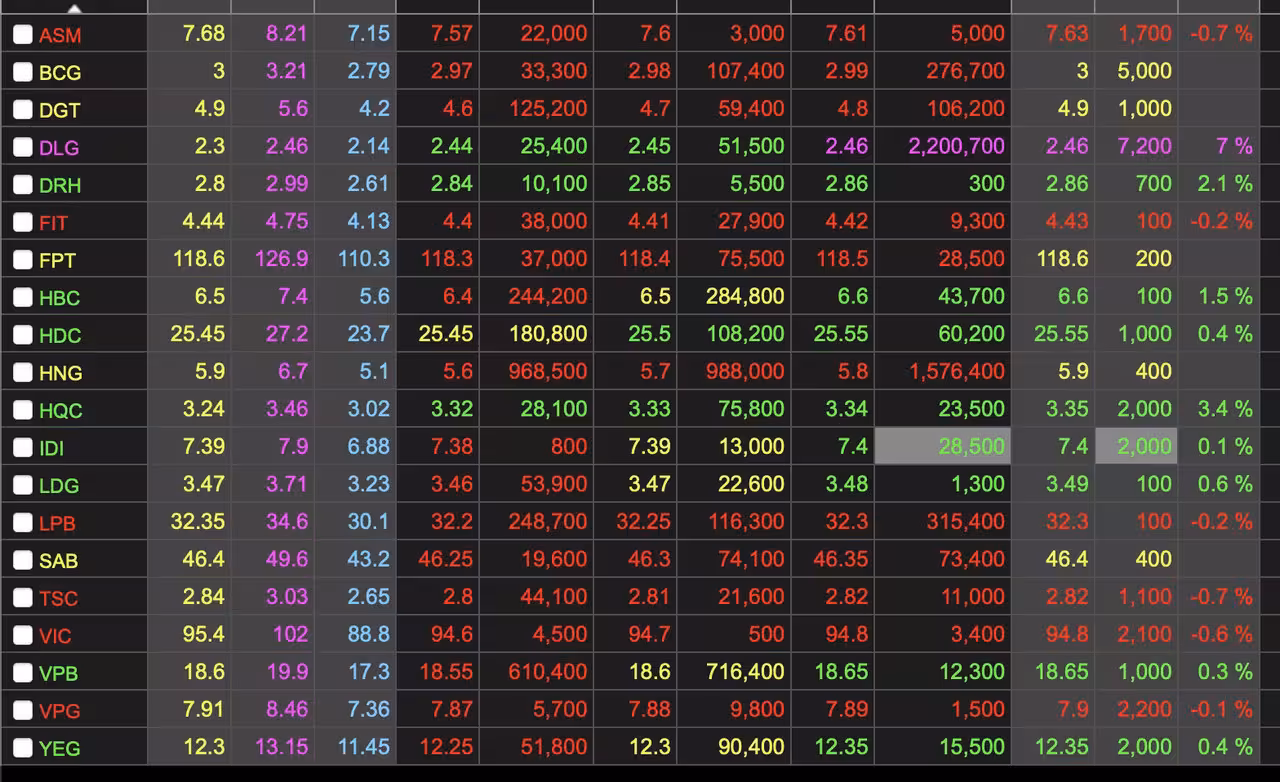Enable the FIT checkbox
This screenshot has height=782, width=1280.
[23, 222]
